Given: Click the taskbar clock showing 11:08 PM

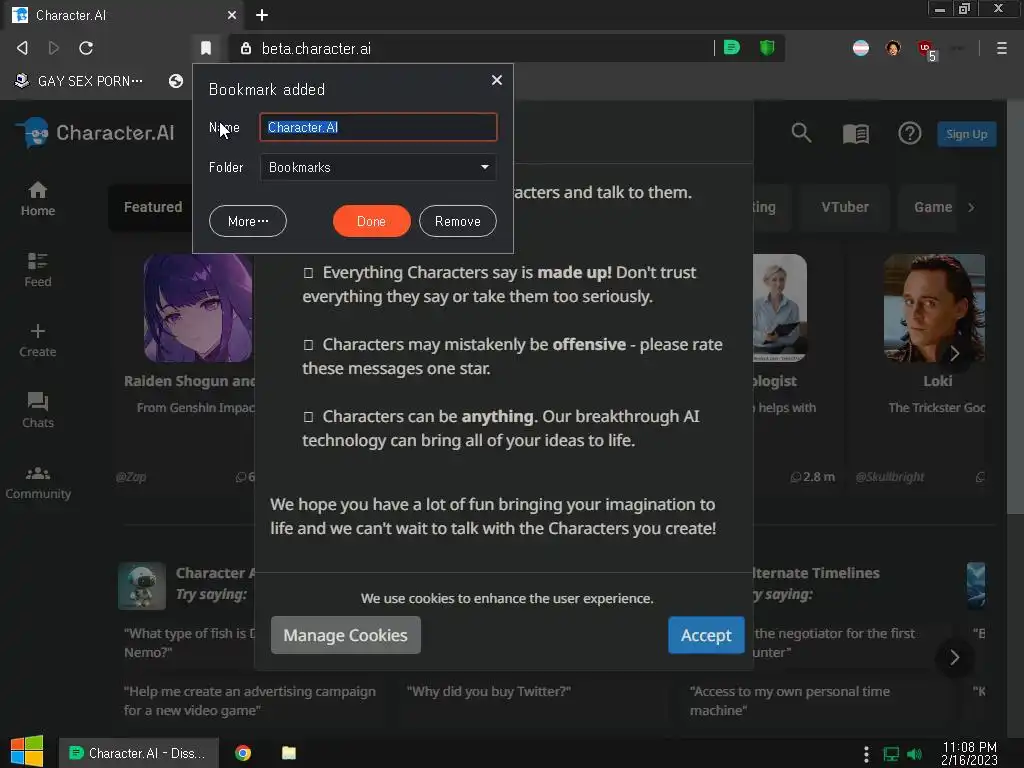Looking at the screenshot, I should 969,753.
